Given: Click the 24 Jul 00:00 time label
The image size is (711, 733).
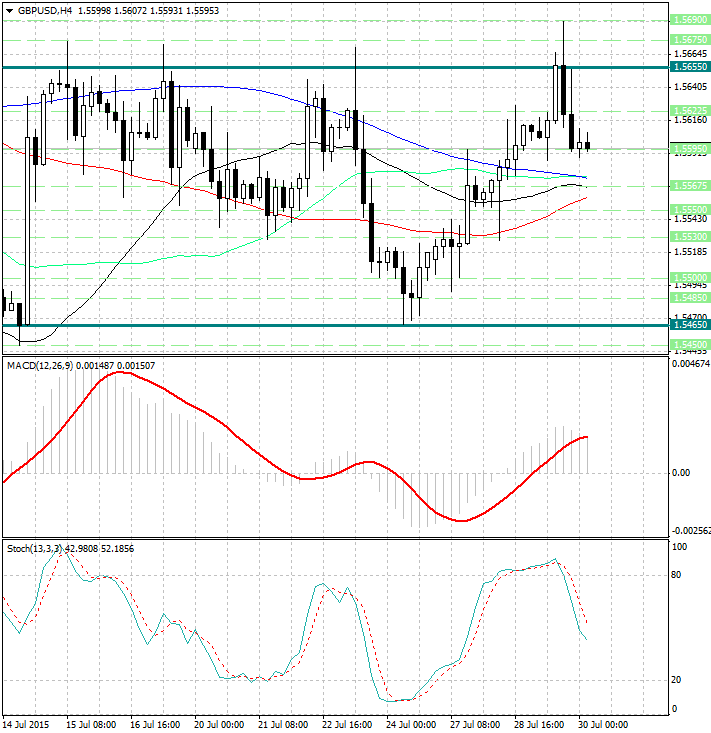Looking at the screenshot, I should pyautogui.click(x=411, y=725).
